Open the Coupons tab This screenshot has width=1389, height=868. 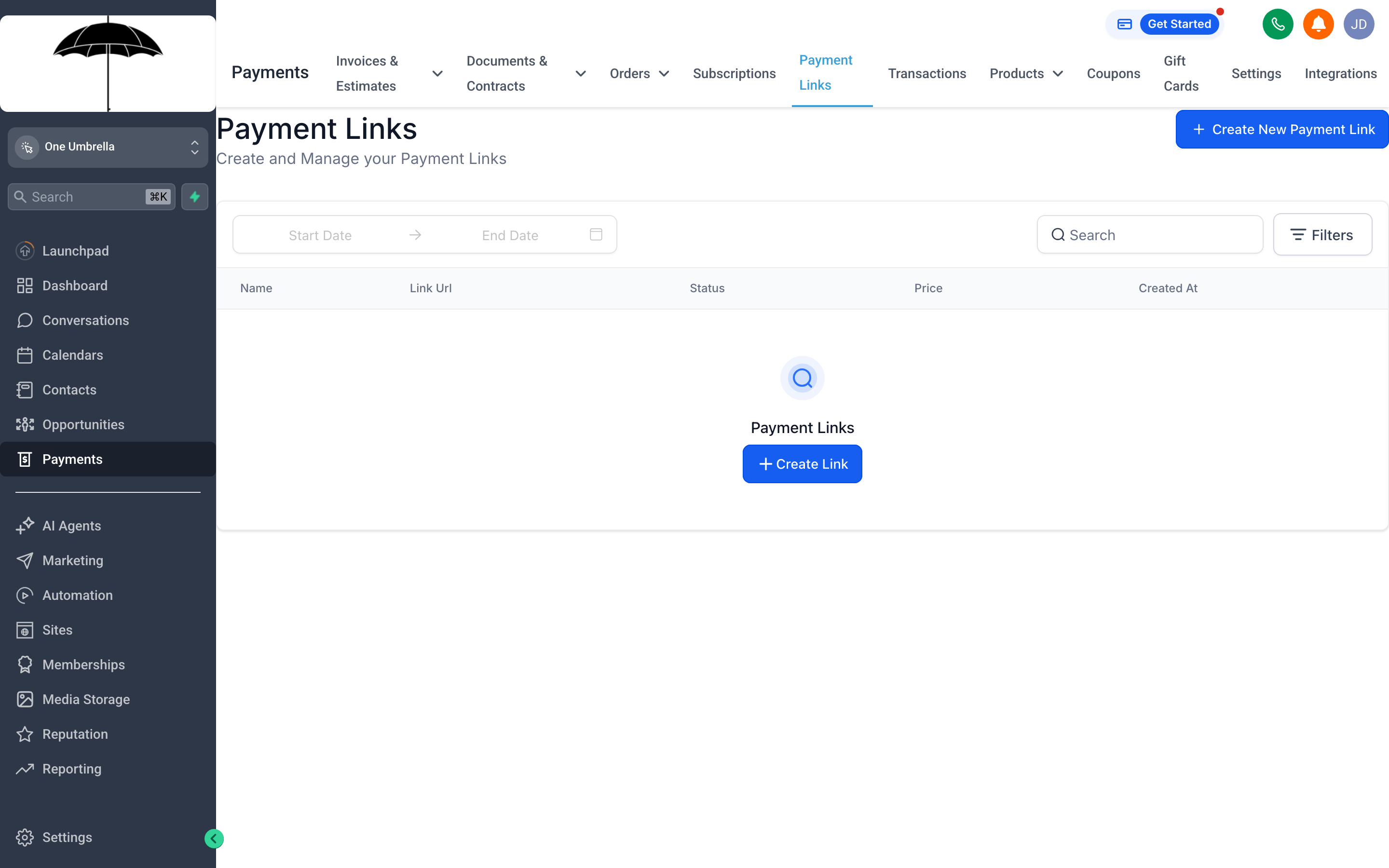pos(1113,73)
